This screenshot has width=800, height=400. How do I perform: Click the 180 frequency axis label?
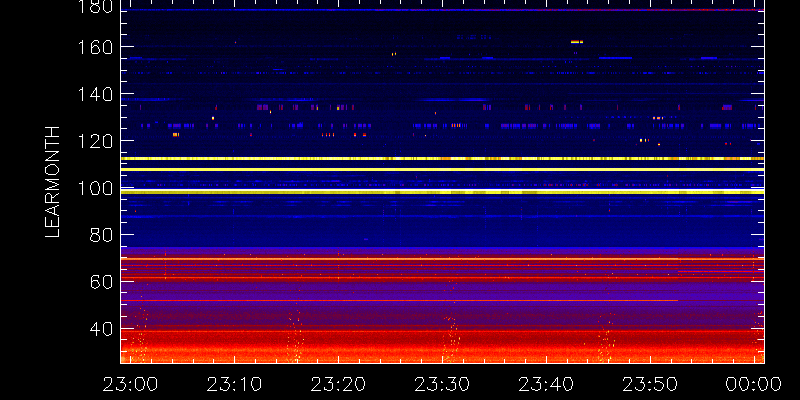click(x=94, y=6)
